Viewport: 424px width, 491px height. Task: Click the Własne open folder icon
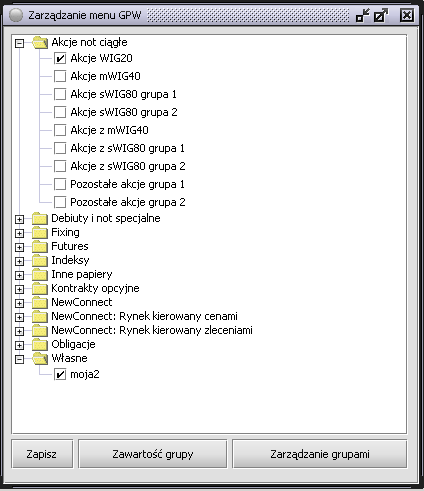tap(40, 359)
